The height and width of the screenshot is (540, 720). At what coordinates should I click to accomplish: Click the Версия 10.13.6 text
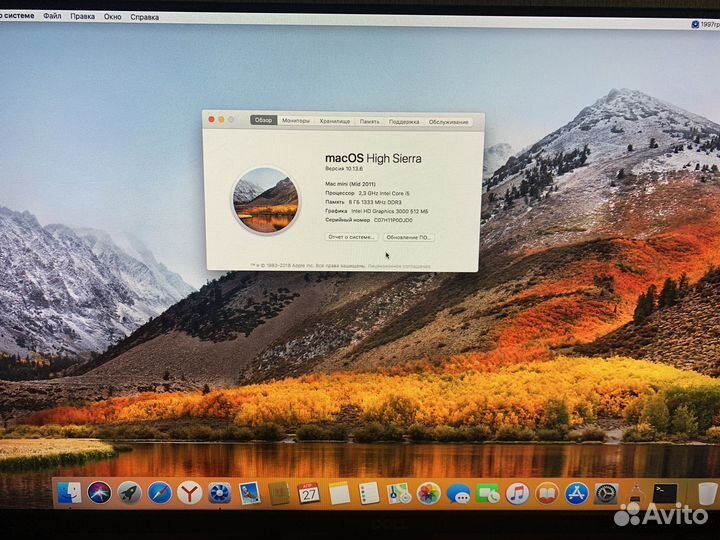point(344,169)
